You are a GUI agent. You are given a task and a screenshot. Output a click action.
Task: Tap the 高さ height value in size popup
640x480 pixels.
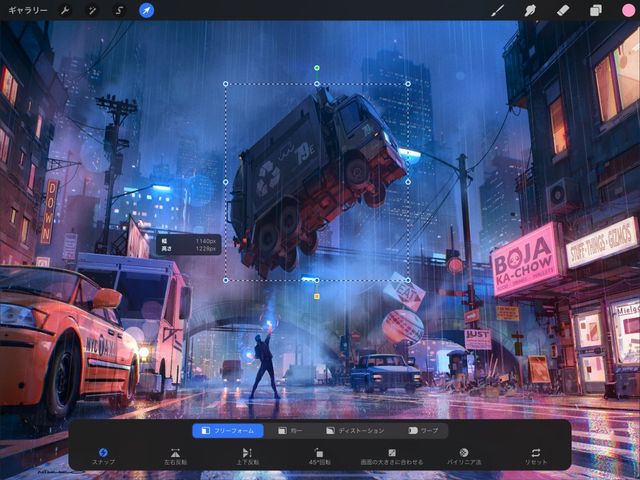(x=206, y=248)
